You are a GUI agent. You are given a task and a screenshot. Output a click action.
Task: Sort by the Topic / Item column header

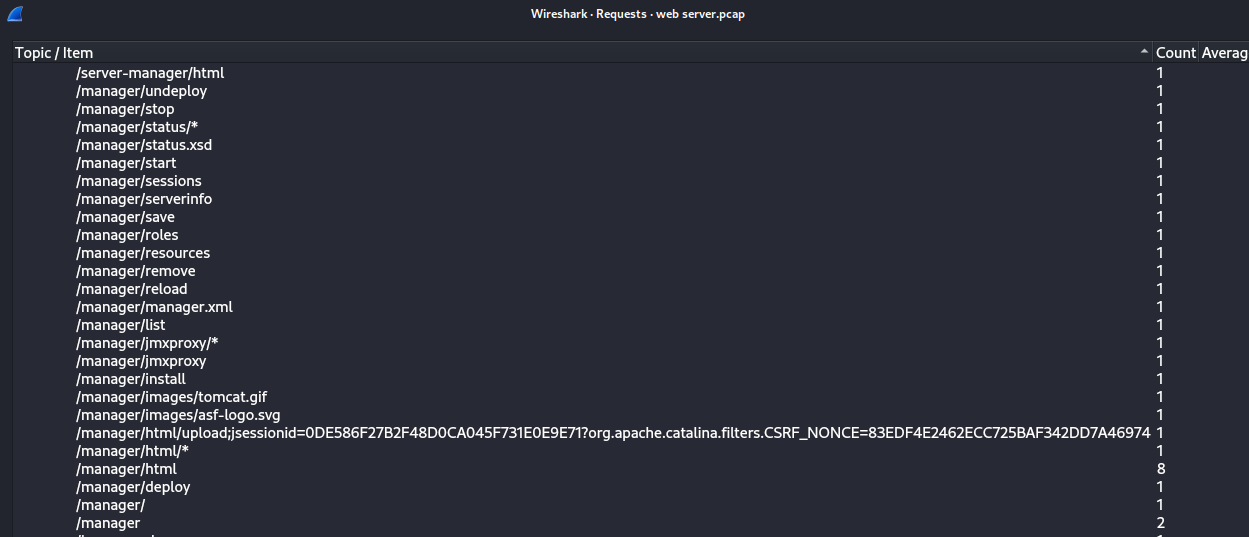point(54,52)
